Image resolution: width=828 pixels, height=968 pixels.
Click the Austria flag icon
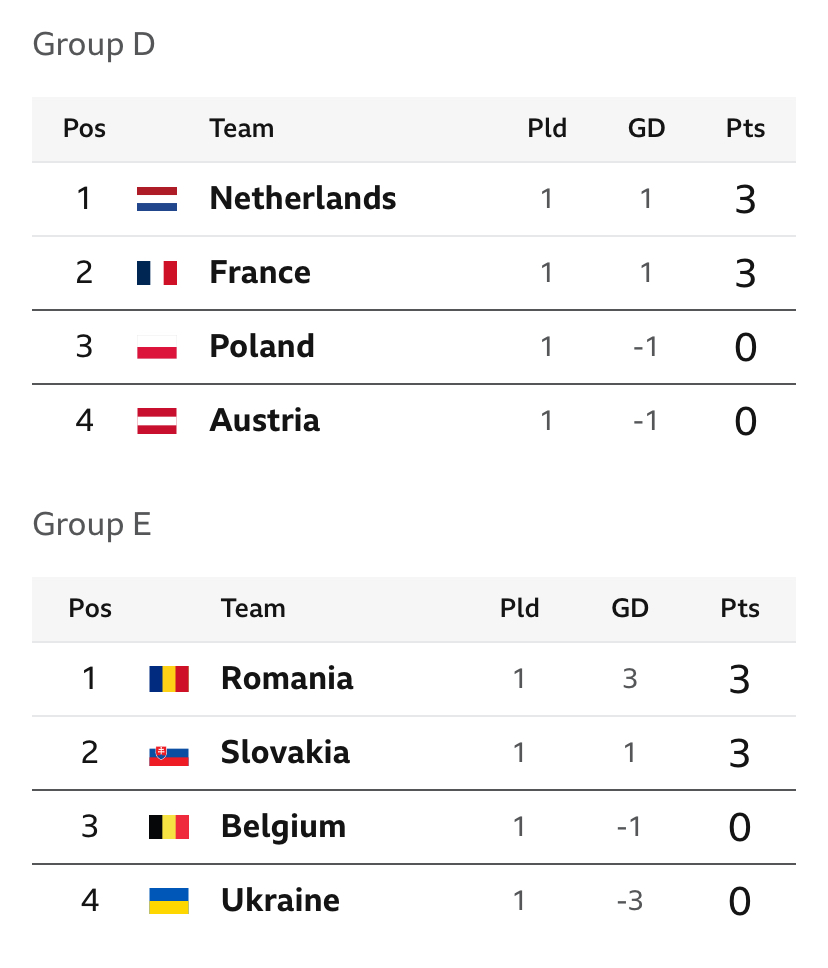tap(157, 421)
